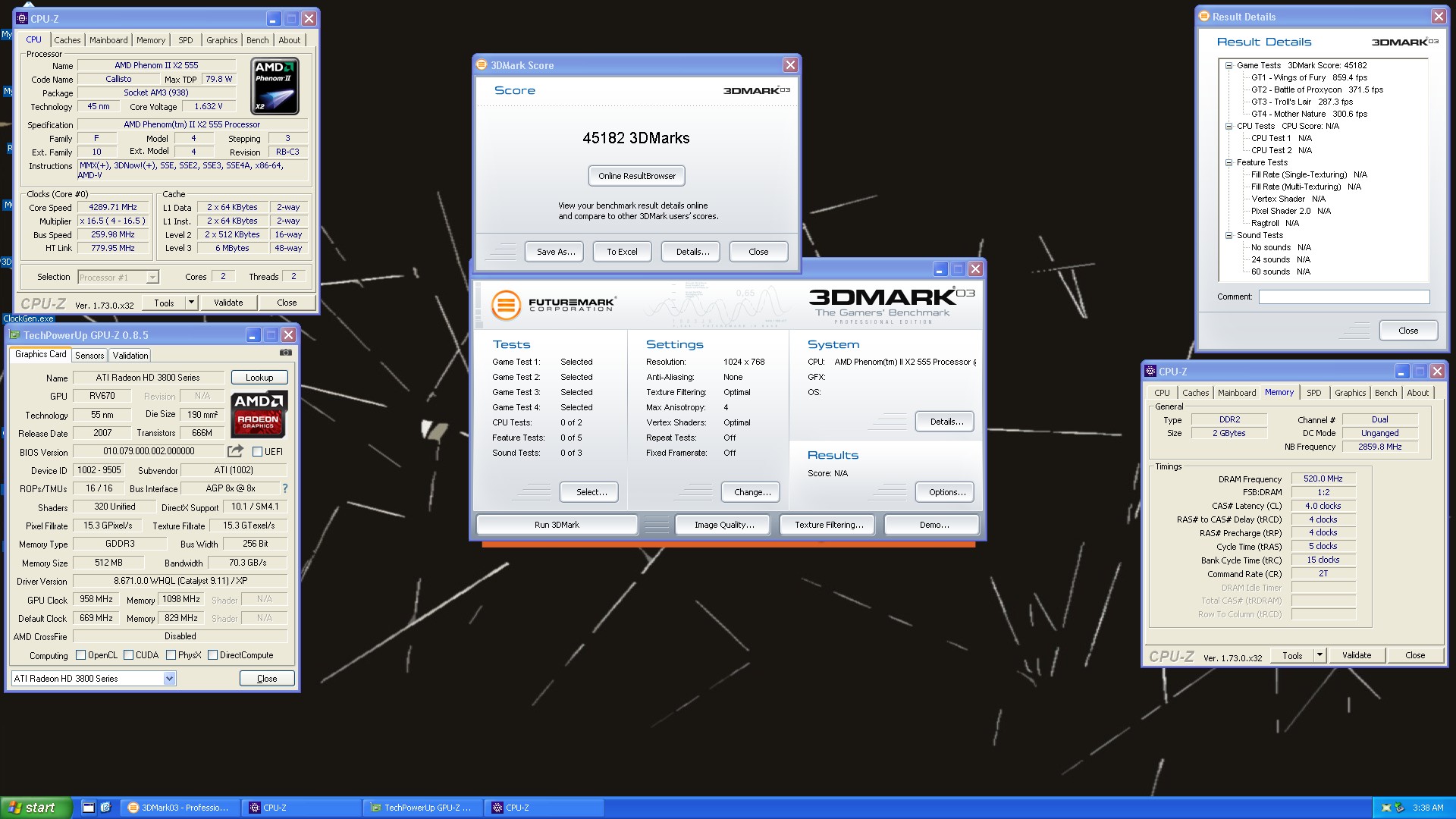Screen dimensions: 1456x819
Task: Minimize the 3DMark03 main window
Action: (940, 269)
